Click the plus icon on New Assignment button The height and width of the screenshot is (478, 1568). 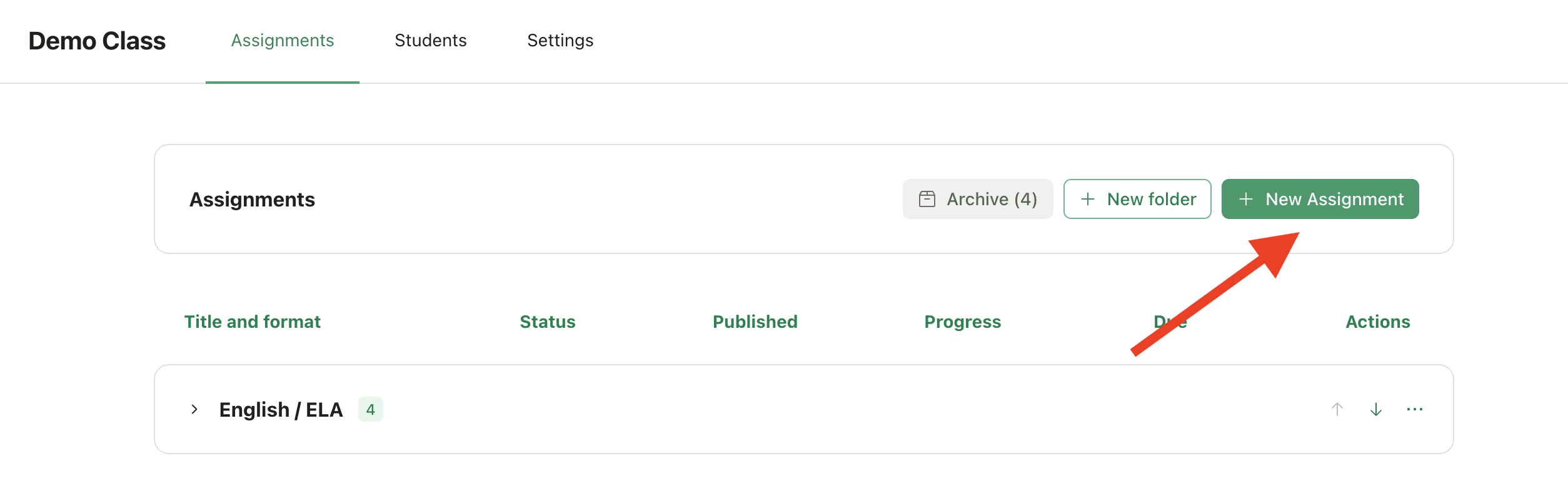tap(1246, 199)
